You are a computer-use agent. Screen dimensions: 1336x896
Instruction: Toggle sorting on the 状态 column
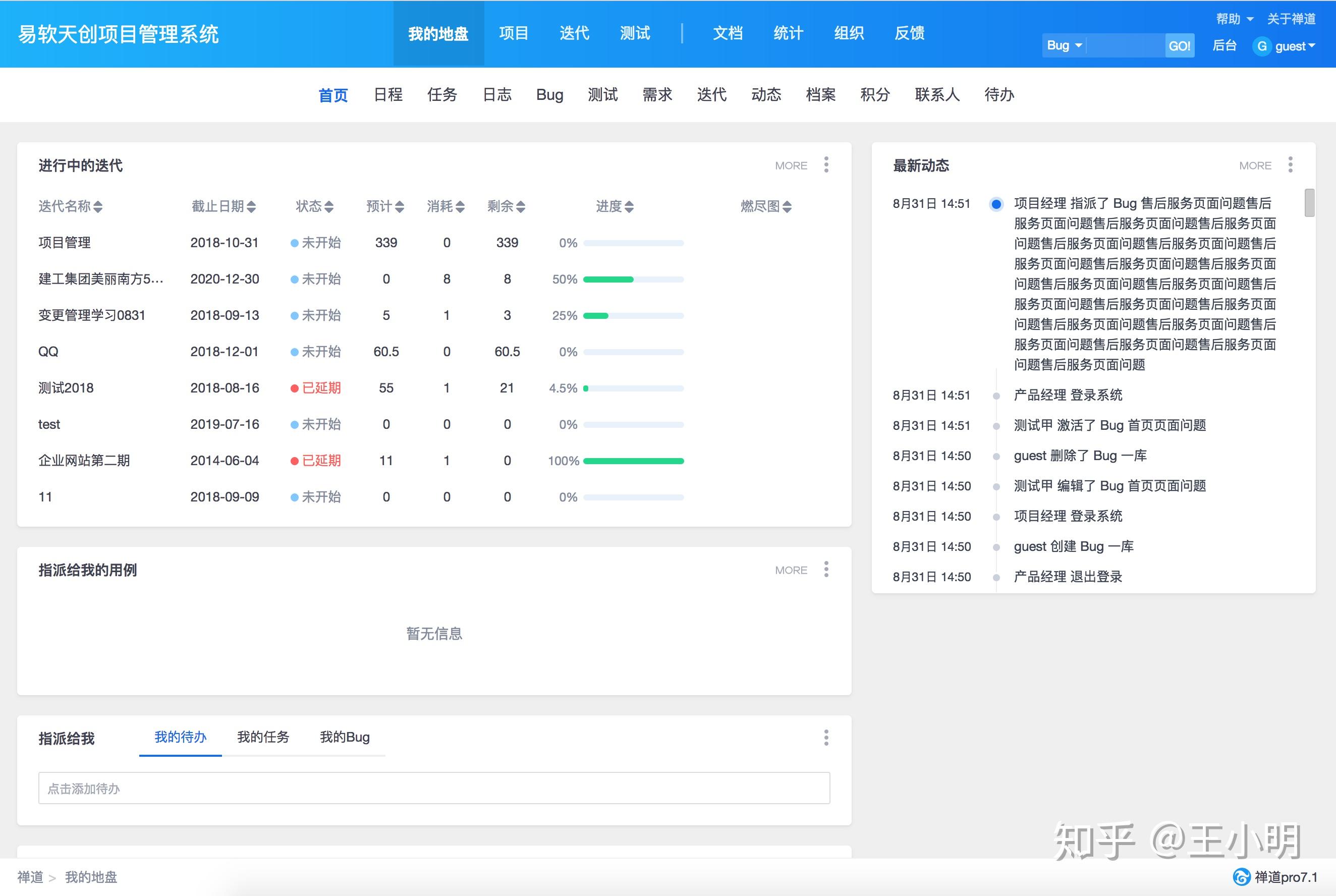pyautogui.click(x=330, y=206)
